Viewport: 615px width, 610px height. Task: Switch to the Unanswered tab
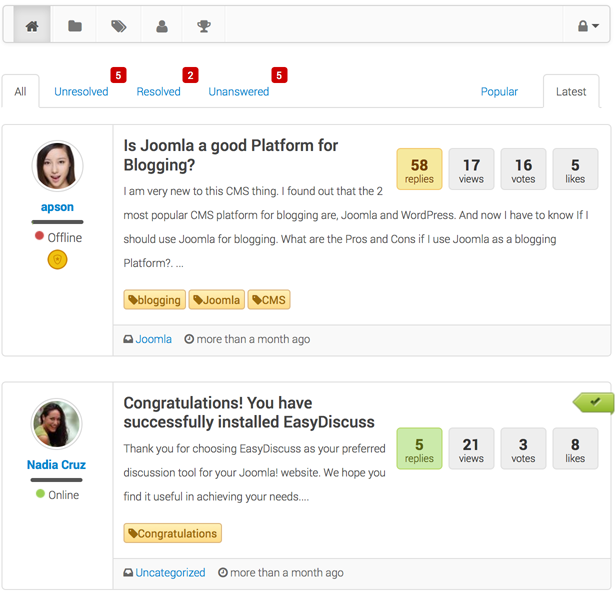point(238,91)
